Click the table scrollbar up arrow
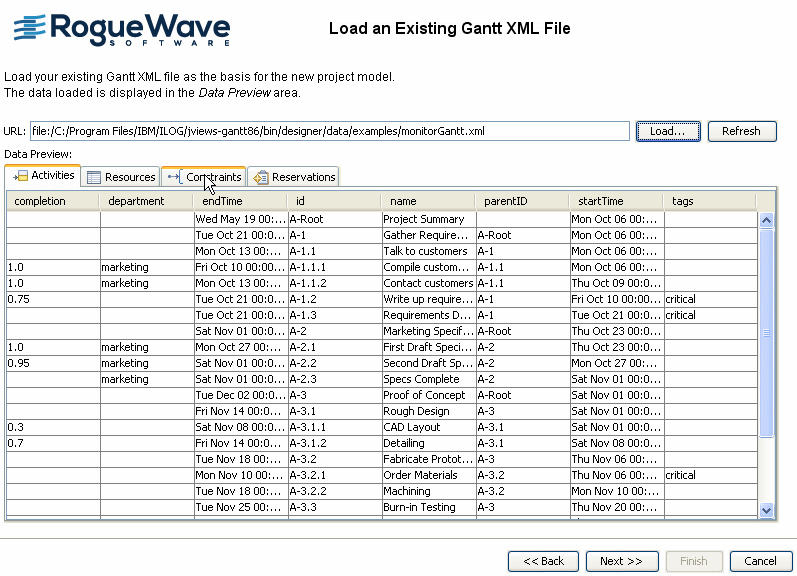Viewport: 797px width, 576px height. click(x=766, y=220)
